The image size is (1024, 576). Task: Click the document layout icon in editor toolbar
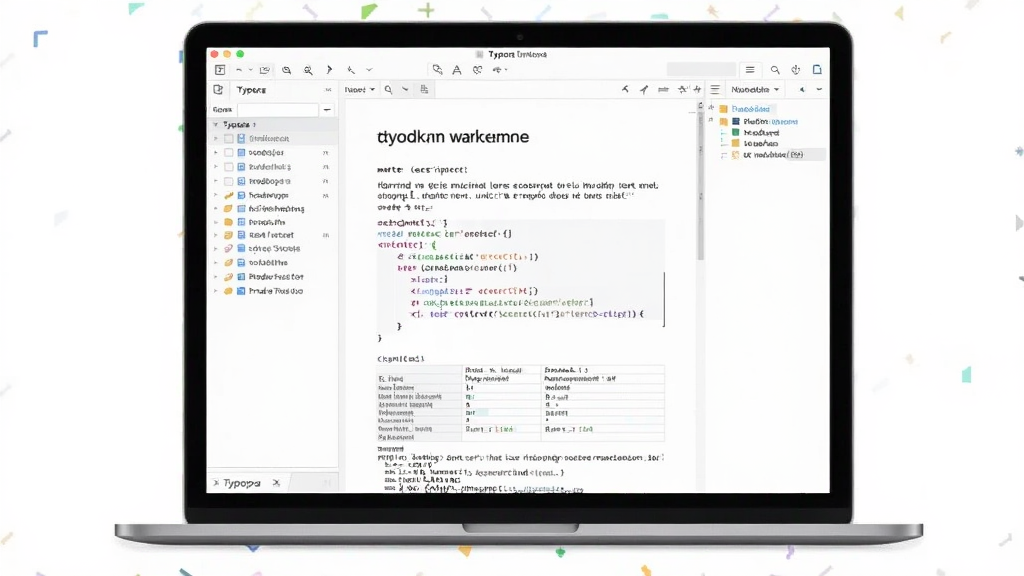(x=424, y=89)
